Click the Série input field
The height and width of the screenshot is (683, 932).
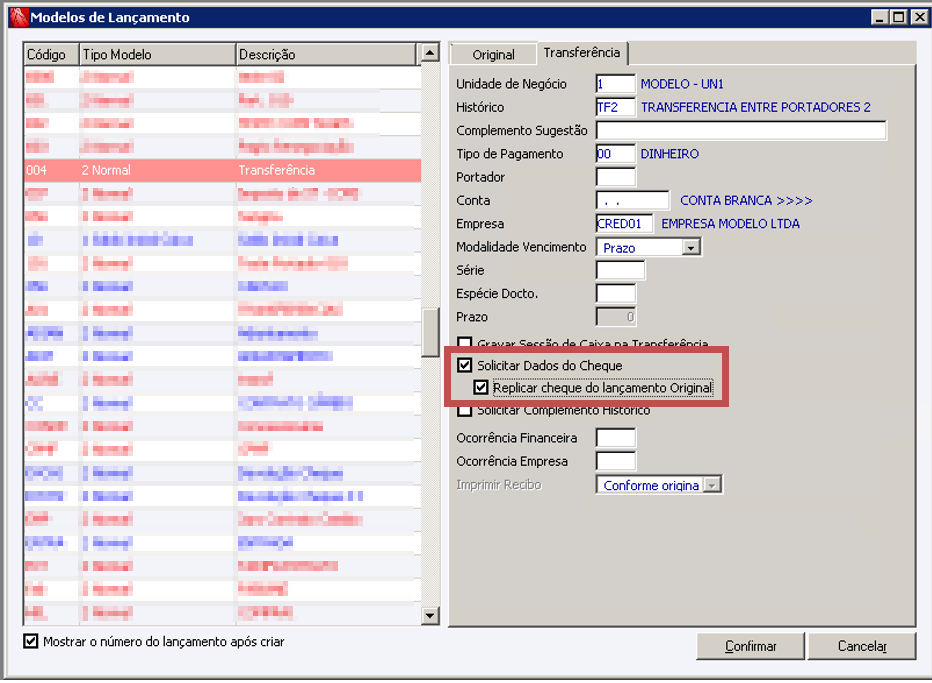click(x=621, y=270)
